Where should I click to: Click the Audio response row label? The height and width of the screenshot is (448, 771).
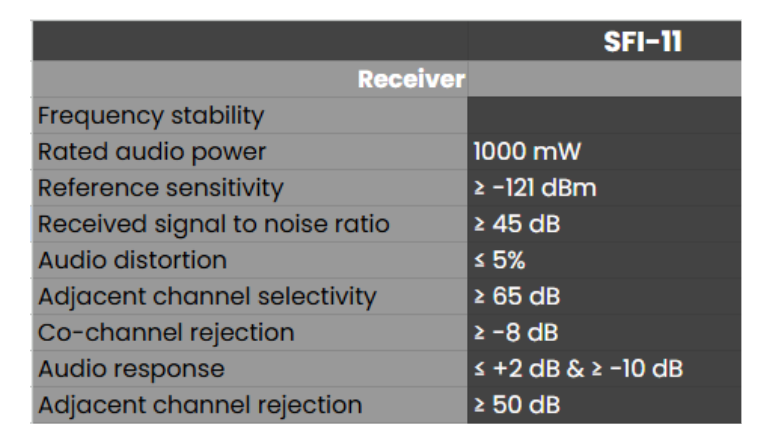point(131,369)
